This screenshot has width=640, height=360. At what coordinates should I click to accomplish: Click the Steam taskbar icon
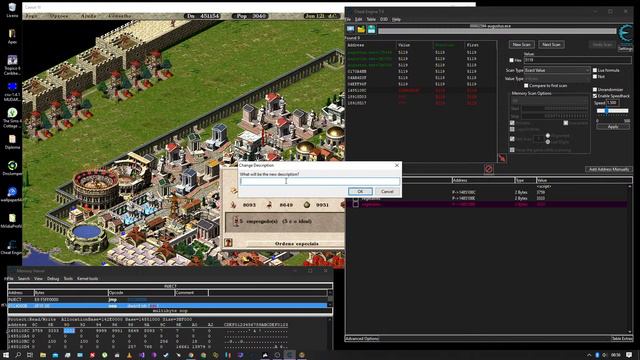(x=166, y=355)
